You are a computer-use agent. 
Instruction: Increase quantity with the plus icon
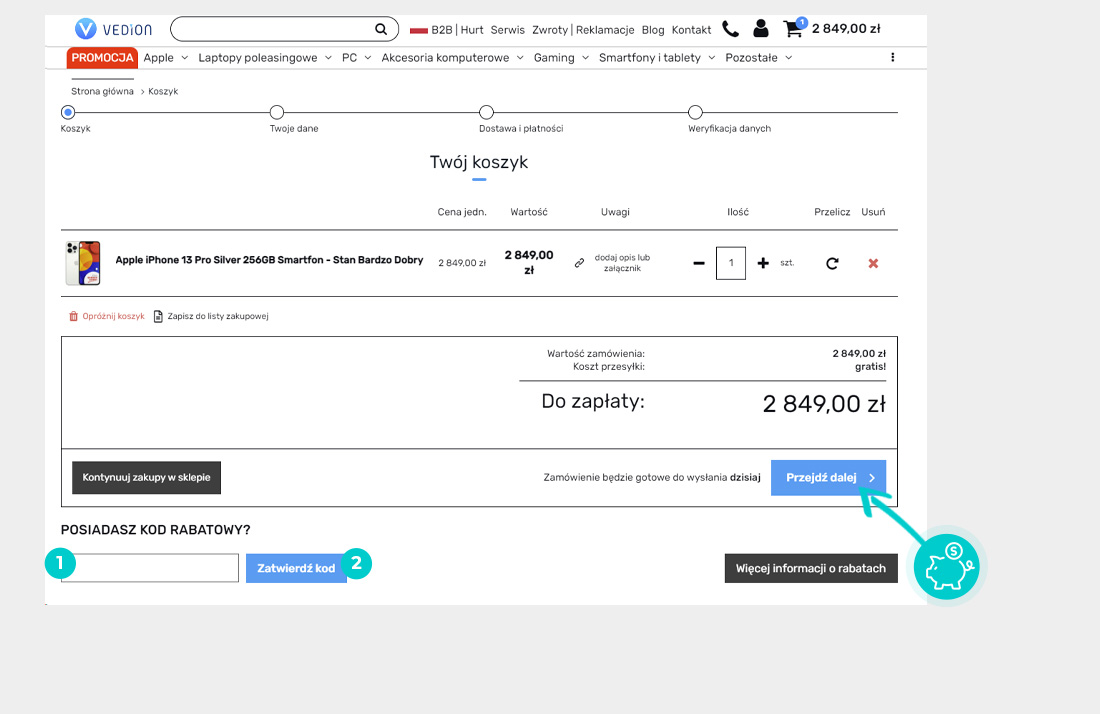click(763, 263)
